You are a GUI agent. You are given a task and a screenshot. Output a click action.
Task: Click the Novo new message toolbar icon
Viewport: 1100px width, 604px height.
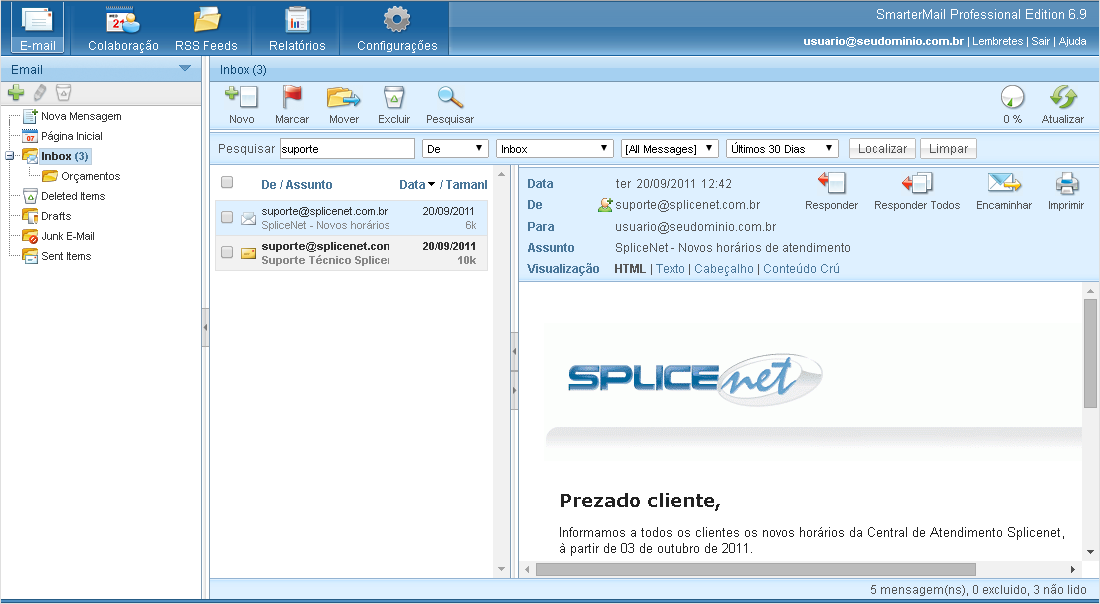coord(241,98)
